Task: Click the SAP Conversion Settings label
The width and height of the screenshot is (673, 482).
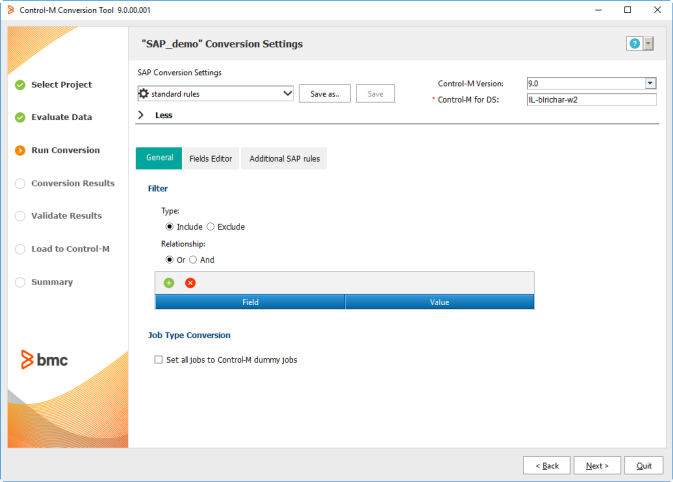Action: [179, 73]
